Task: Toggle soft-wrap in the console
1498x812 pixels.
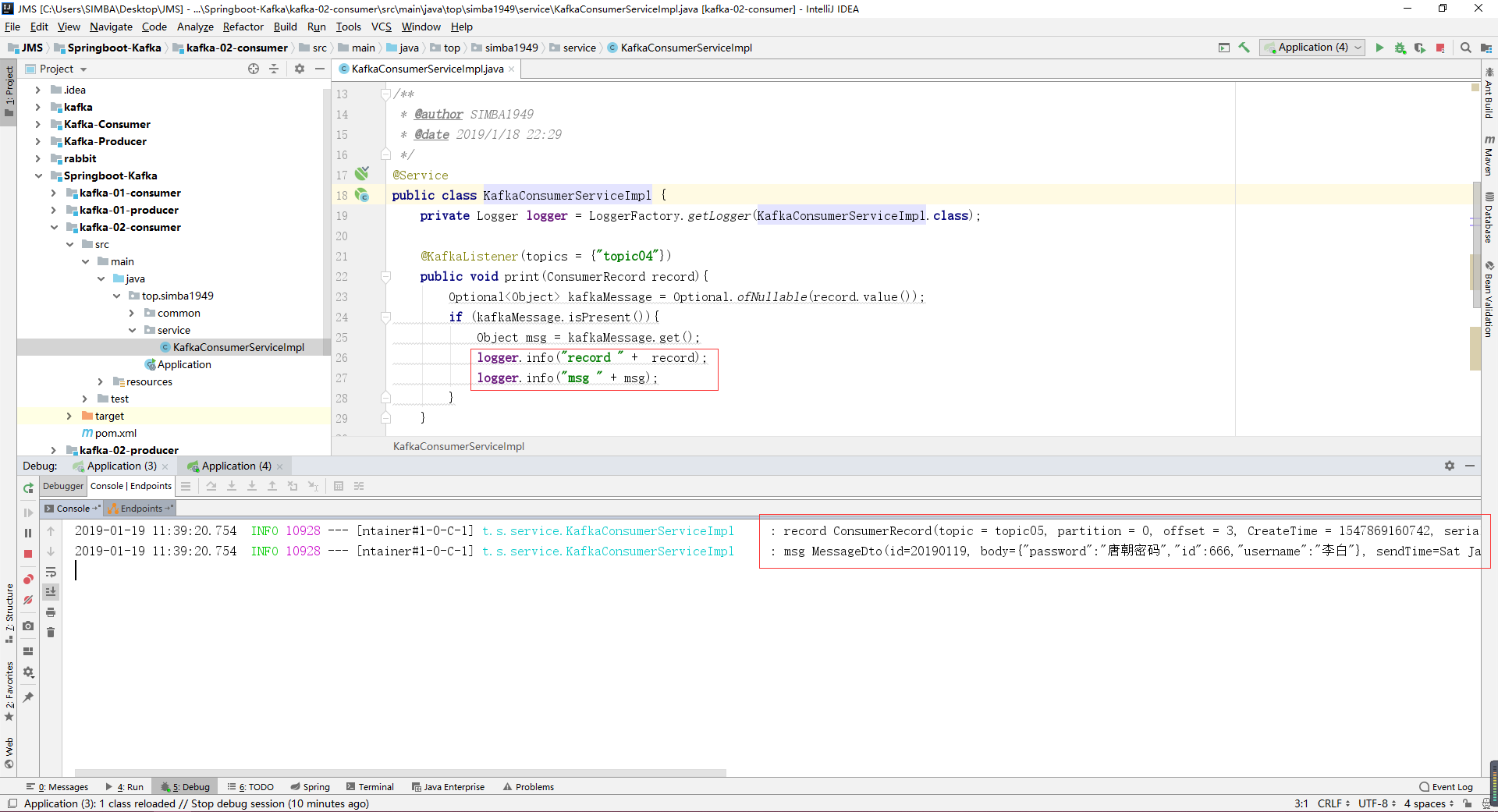Action: point(51,572)
